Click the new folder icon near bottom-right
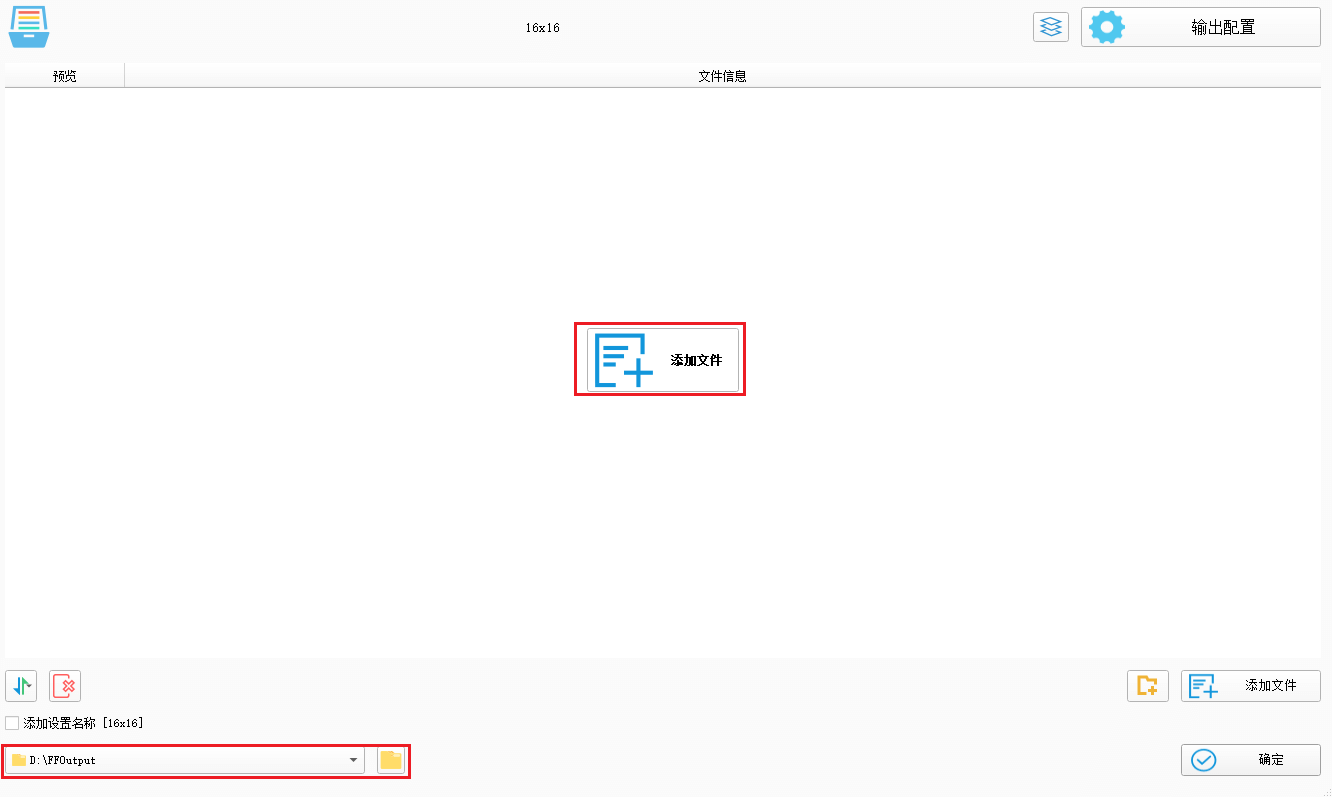This screenshot has height=797, width=1332. pyautogui.click(x=1148, y=686)
